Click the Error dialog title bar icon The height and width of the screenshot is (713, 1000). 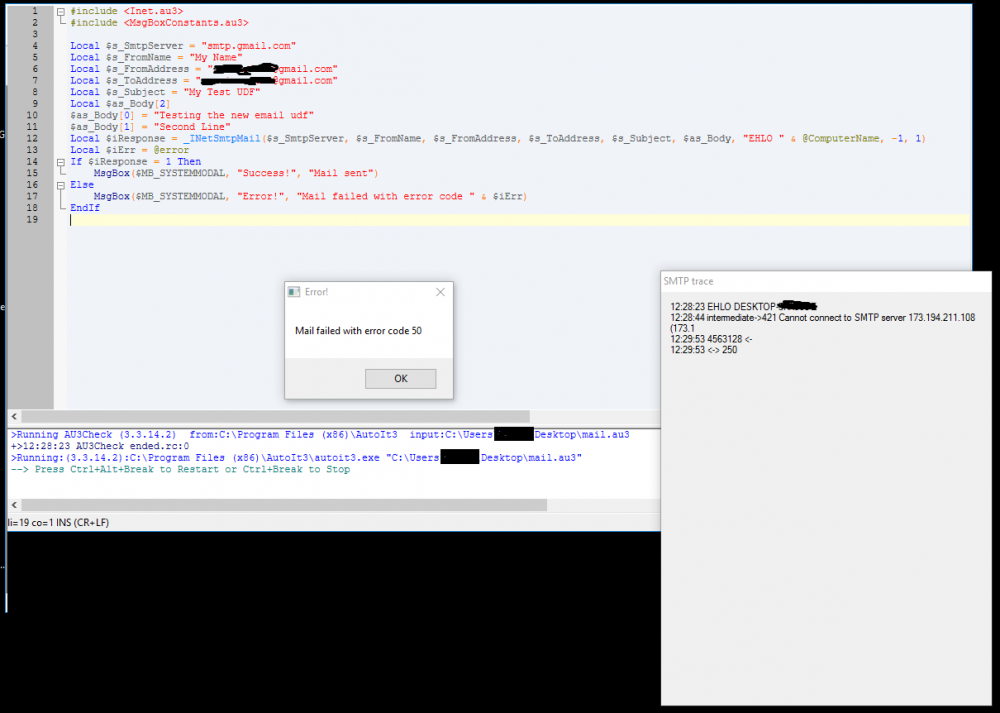tap(294, 291)
